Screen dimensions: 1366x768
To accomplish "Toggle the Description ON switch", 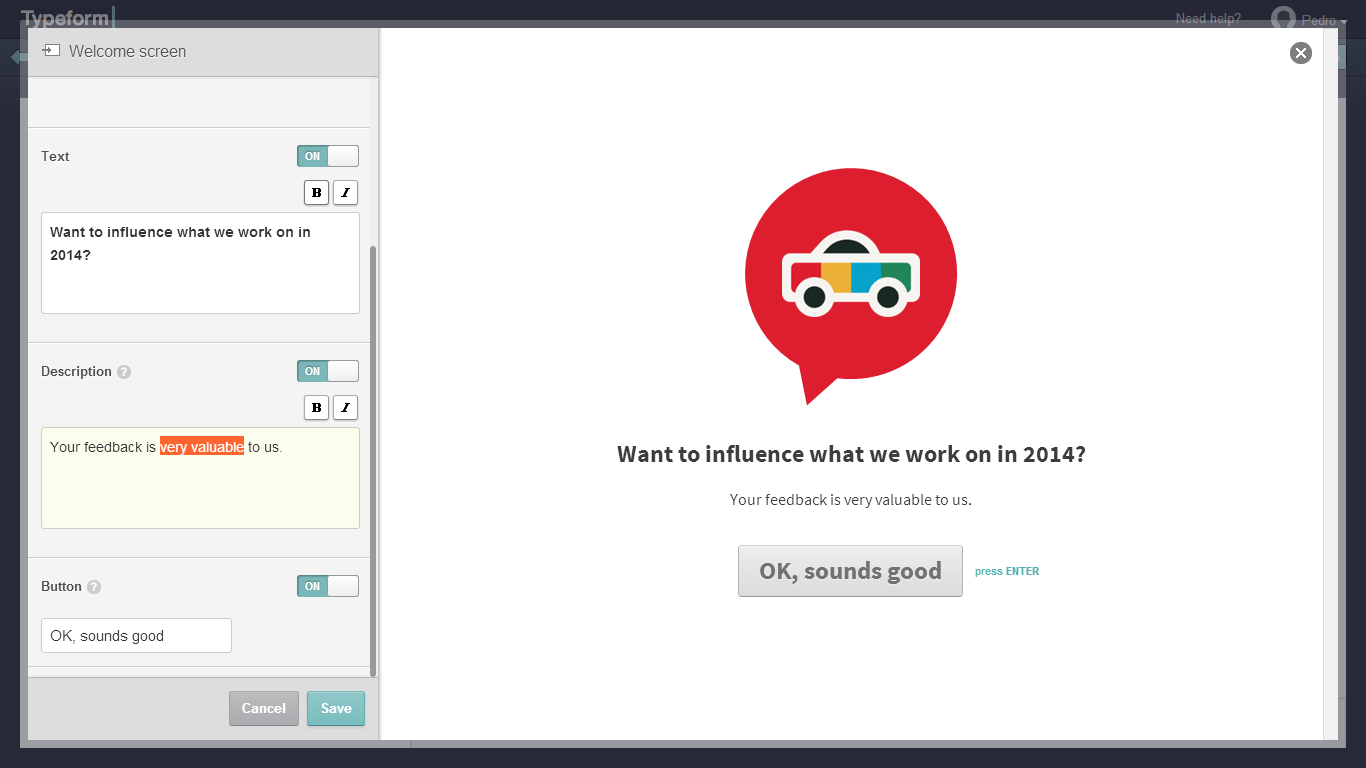I will click(328, 371).
